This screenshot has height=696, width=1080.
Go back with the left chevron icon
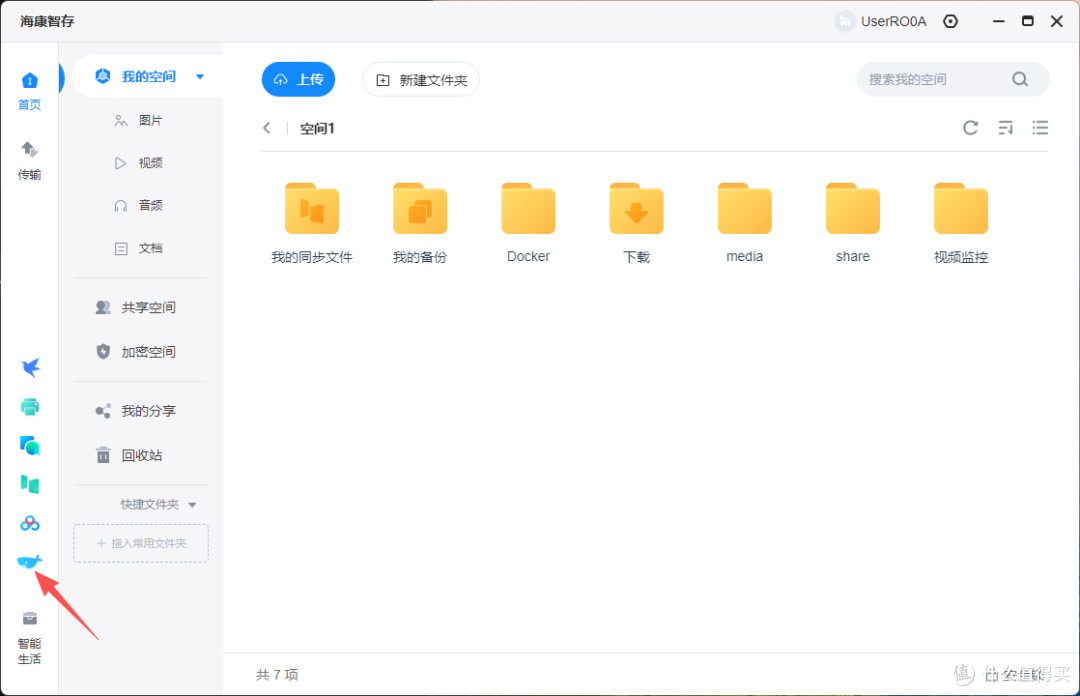267,128
